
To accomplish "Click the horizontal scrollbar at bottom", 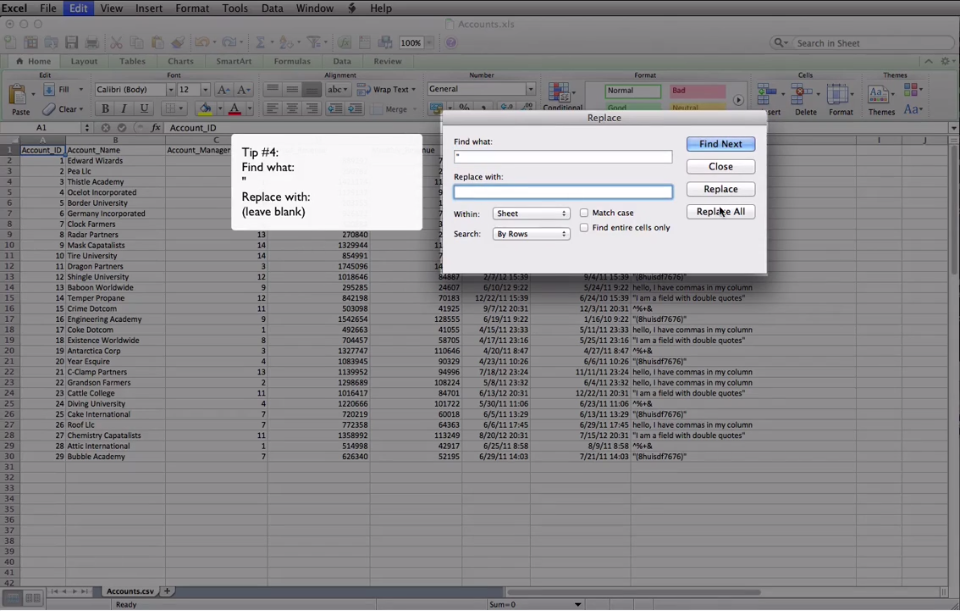I will click(x=634, y=592).
